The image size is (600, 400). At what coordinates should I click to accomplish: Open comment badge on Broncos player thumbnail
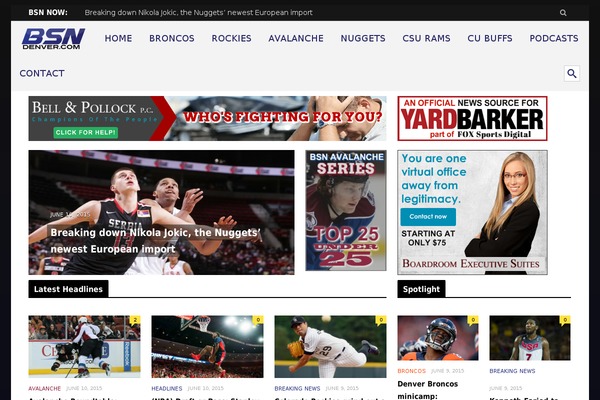point(473,320)
